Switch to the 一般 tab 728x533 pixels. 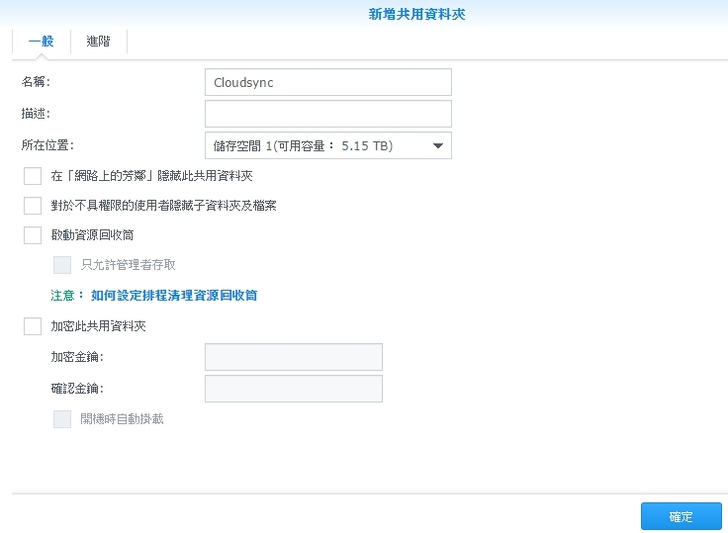(x=40, y=42)
